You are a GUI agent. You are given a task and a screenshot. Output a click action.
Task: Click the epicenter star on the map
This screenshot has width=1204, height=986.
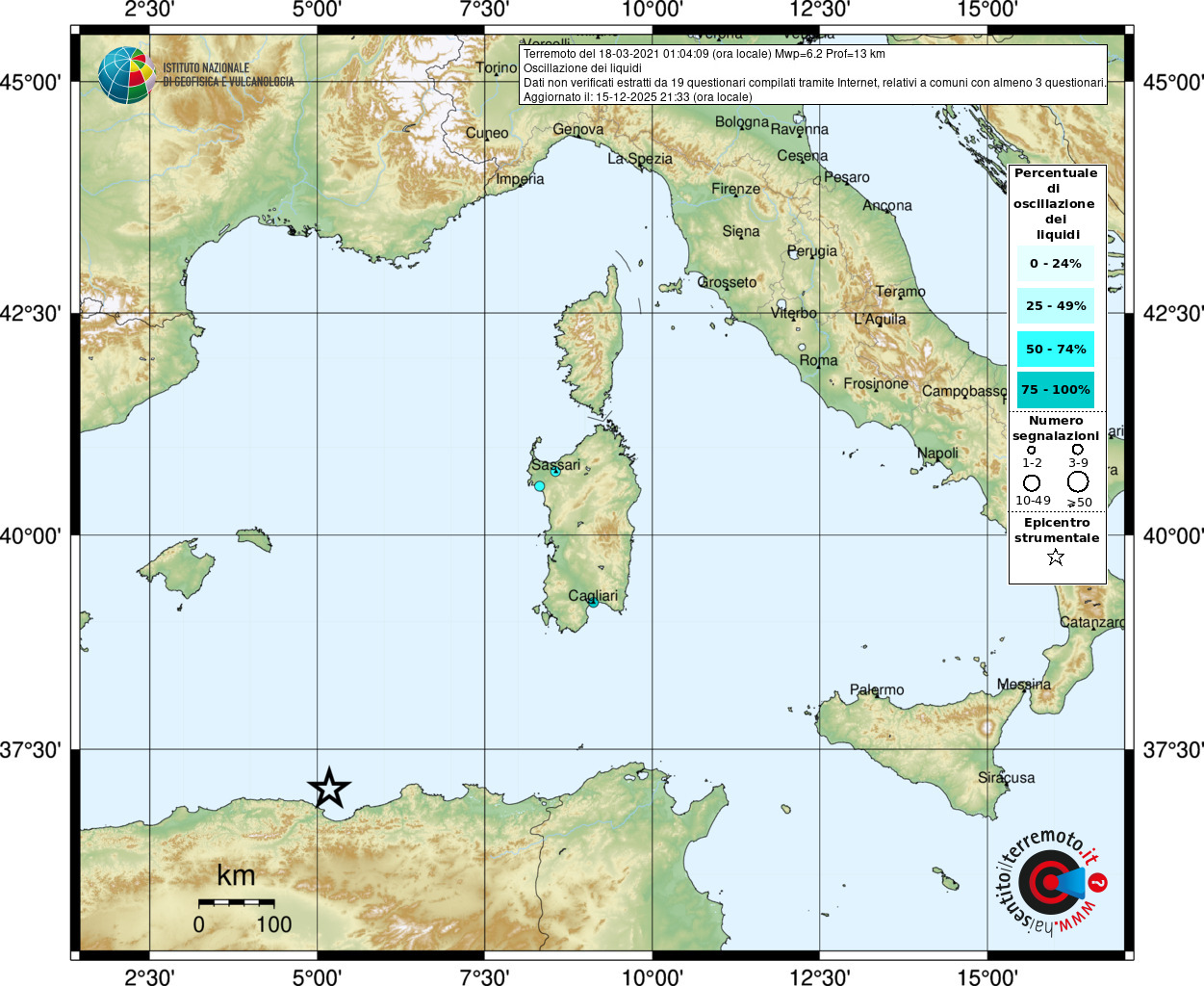pos(329,789)
